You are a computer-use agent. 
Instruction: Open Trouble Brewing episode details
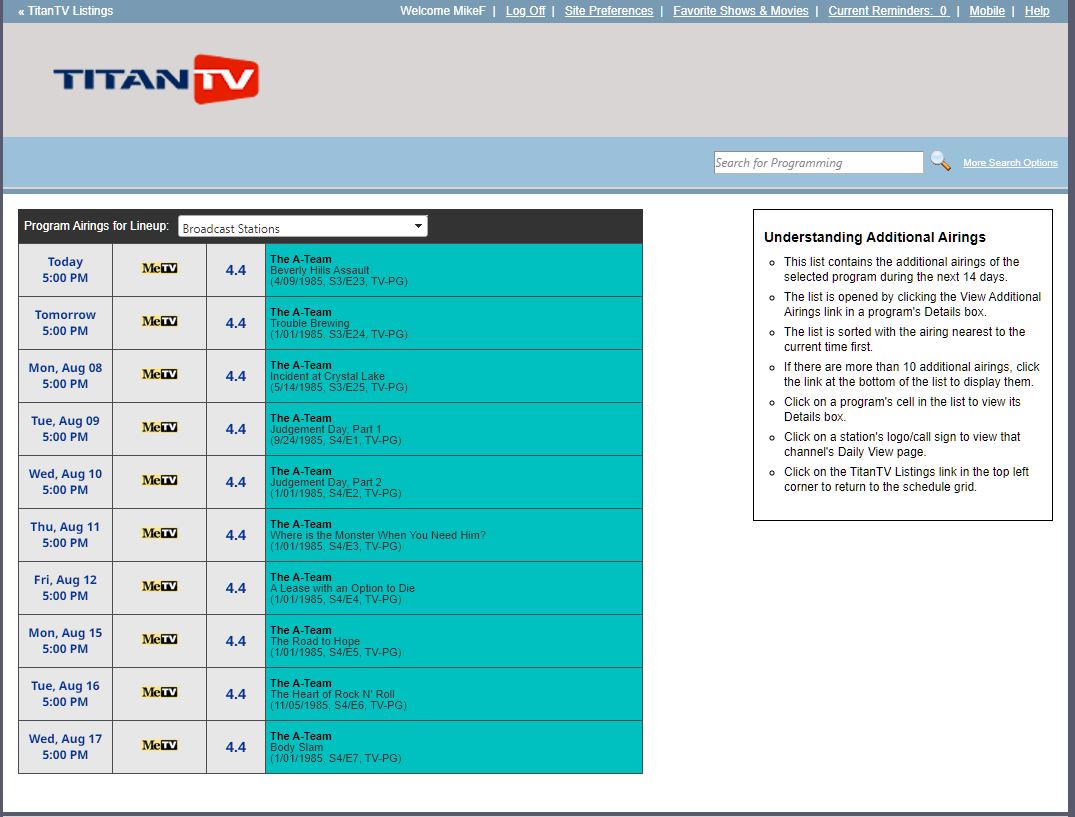click(454, 323)
